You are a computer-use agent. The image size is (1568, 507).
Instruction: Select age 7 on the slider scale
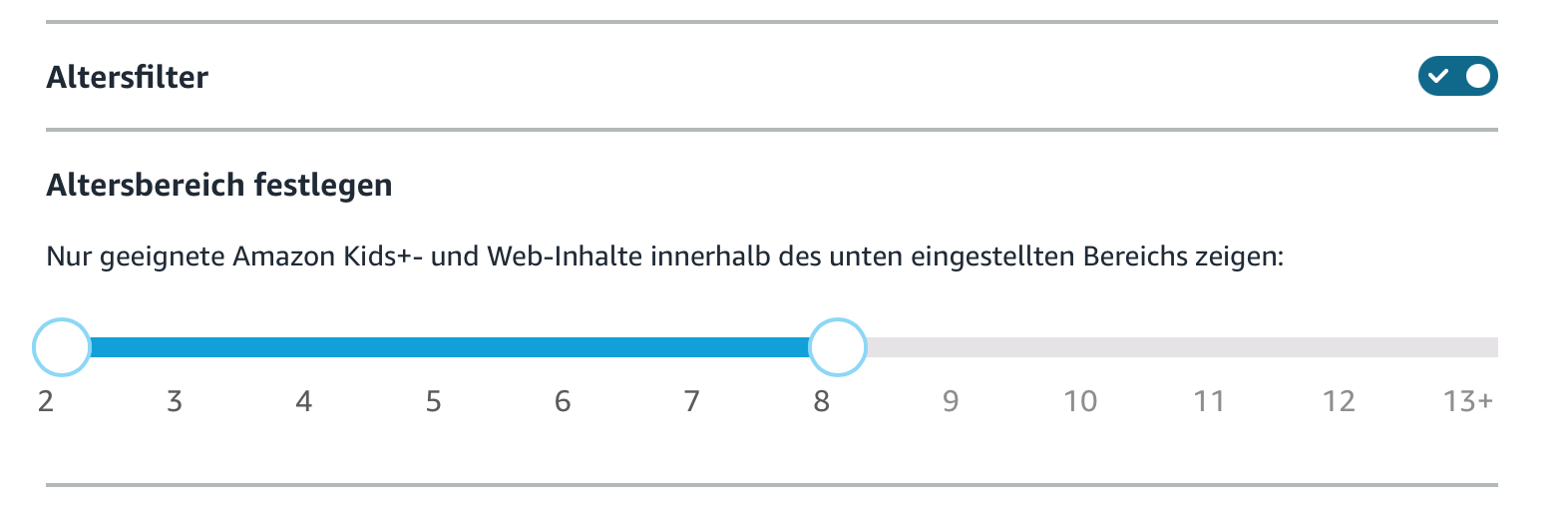692,401
